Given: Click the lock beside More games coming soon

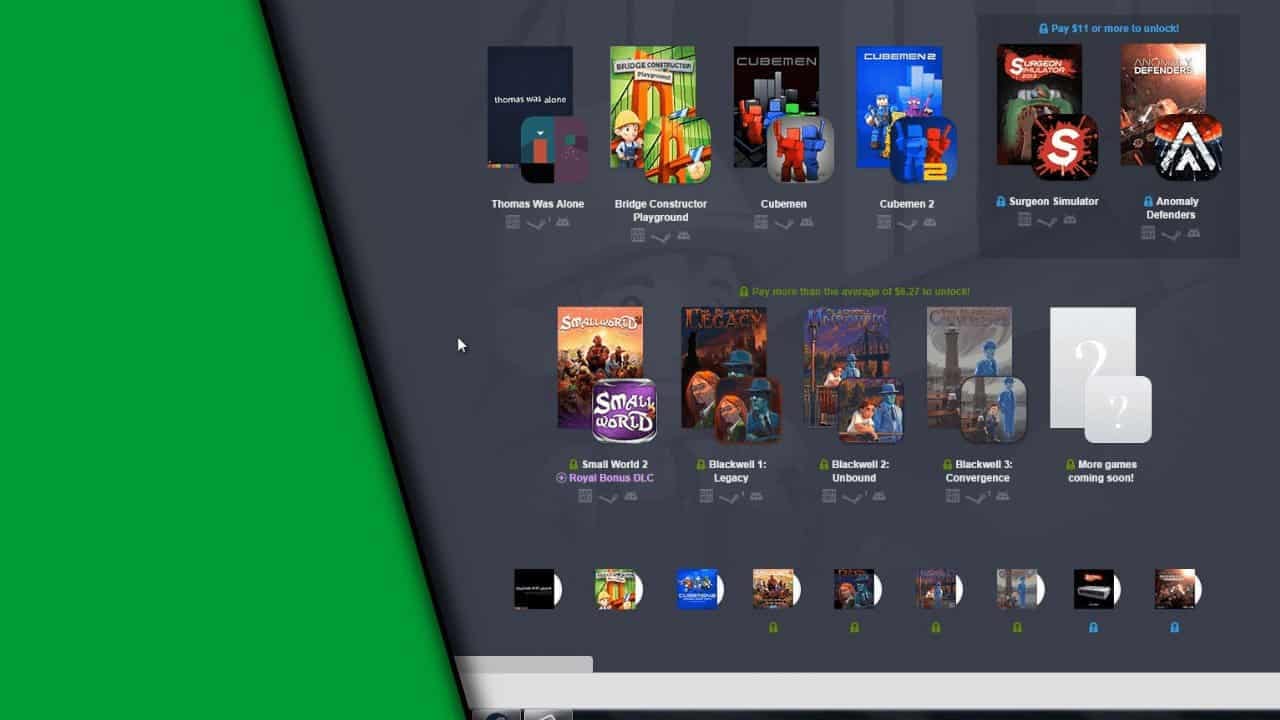Looking at the screenshot, I should 1071,465.
